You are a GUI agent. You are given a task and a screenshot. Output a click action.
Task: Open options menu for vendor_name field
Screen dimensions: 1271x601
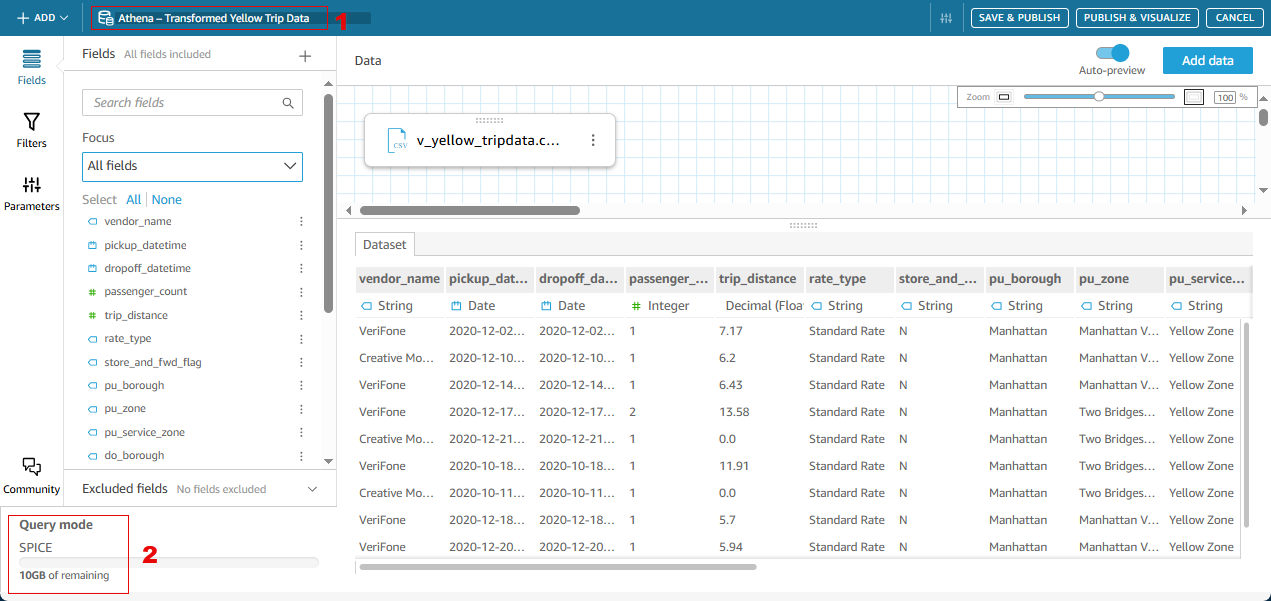coord(301,222)
